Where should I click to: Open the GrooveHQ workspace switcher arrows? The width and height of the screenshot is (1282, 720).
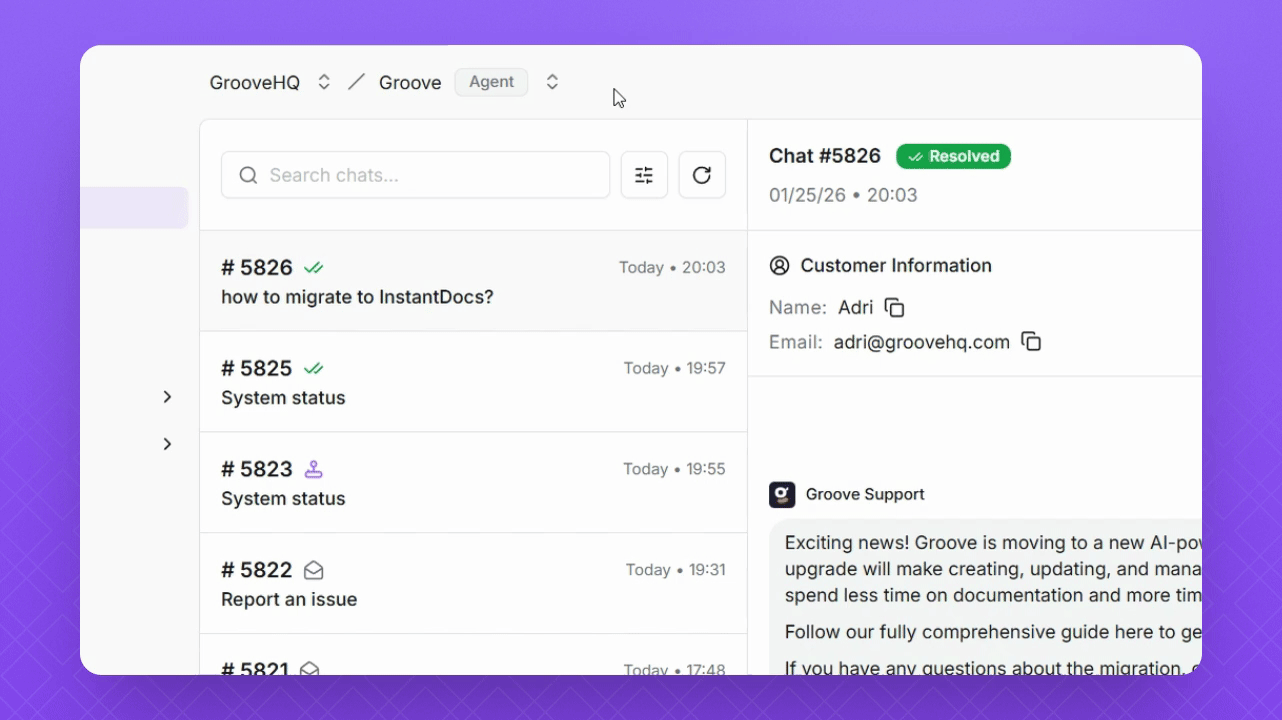point(324,82)
